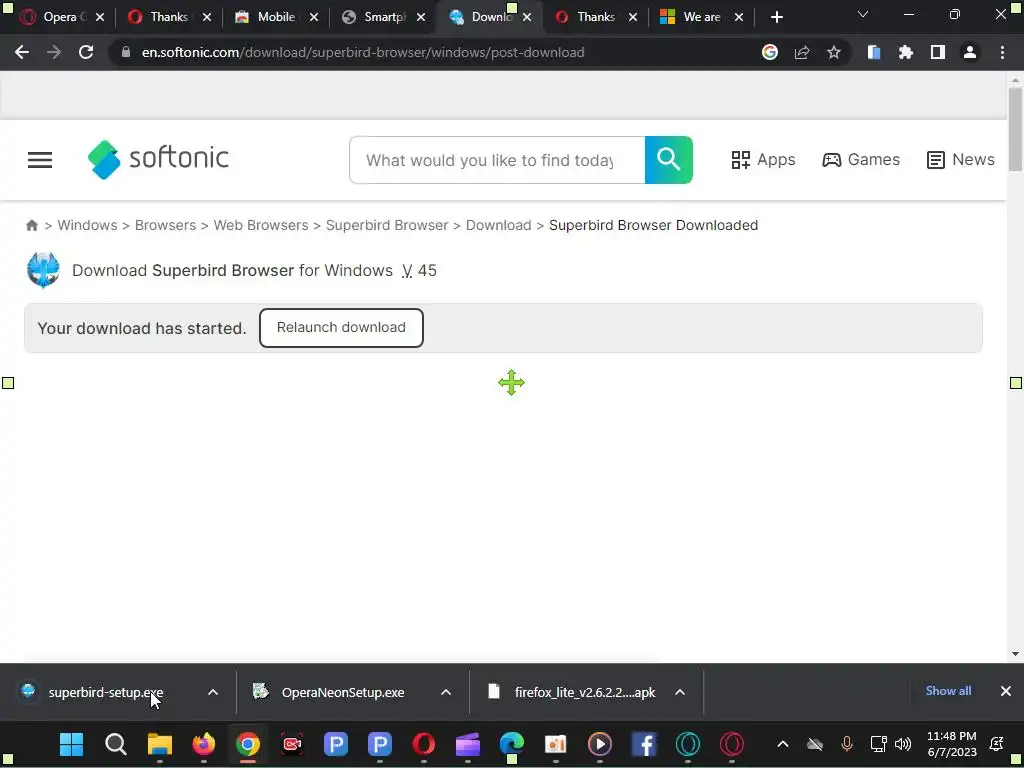
Task: Click the browser forward arrow
Action: (x=54, y=52)
